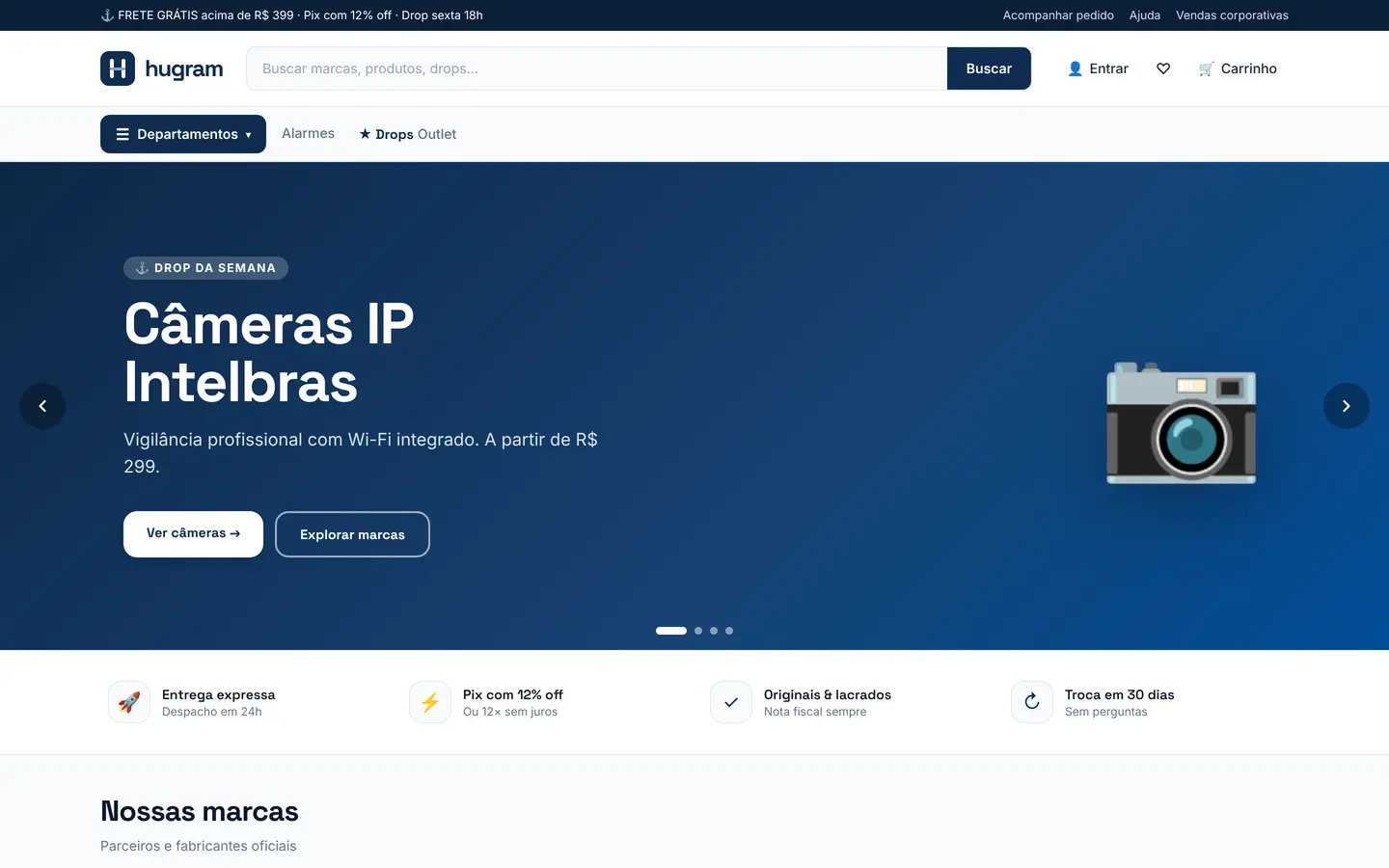Click the Explorar marcas button
Image resolution: width=1389 pixels, height=868 pixels.
(352, 534)
